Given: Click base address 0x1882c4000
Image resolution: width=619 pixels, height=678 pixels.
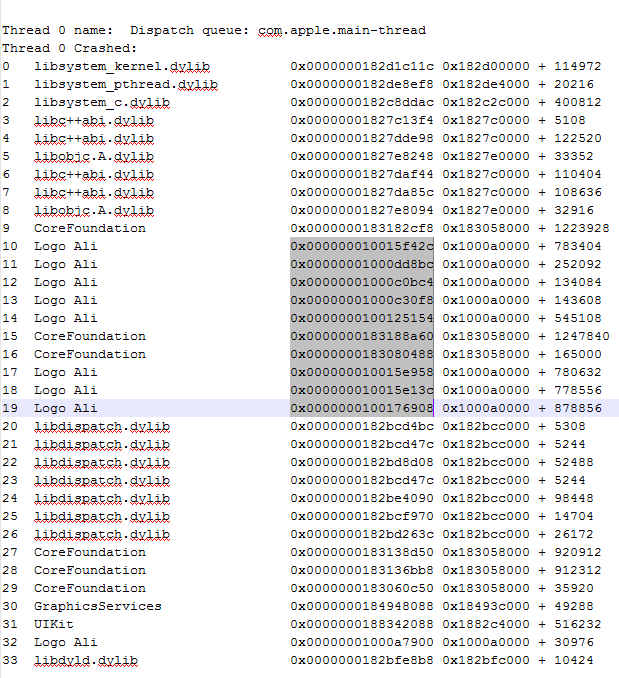Looking at the screenshot, I should 486,624.
